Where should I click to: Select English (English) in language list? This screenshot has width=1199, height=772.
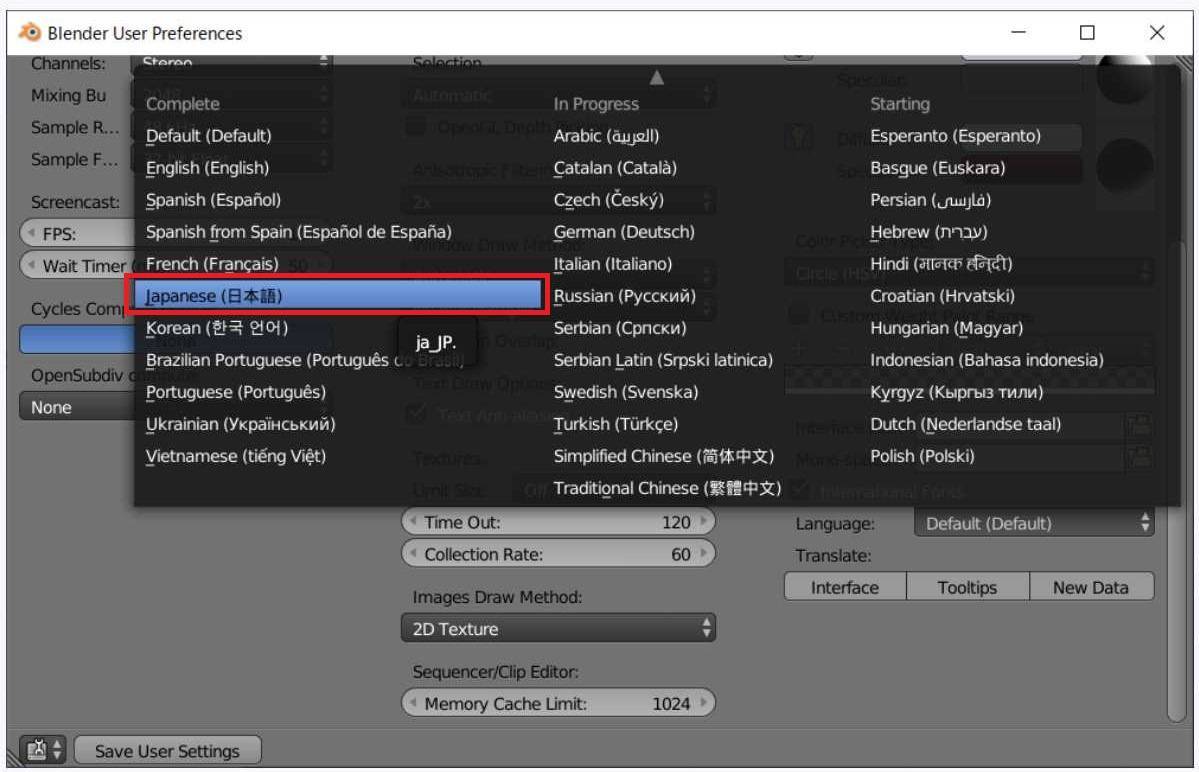point(207,167)
